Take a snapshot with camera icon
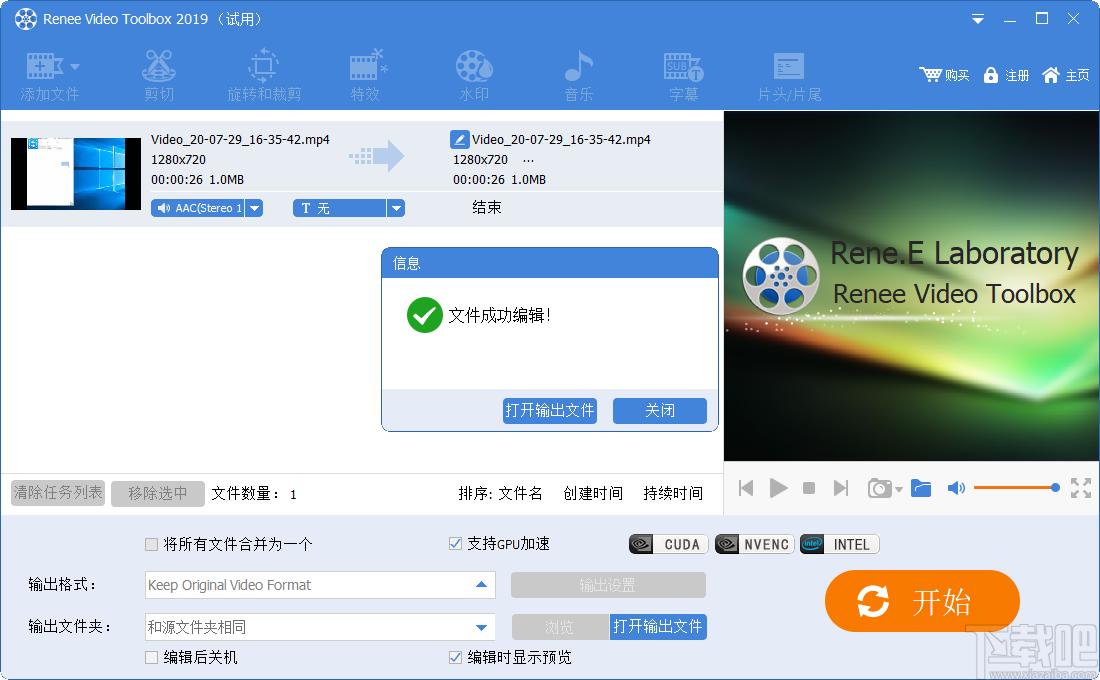 click(879, 488)
